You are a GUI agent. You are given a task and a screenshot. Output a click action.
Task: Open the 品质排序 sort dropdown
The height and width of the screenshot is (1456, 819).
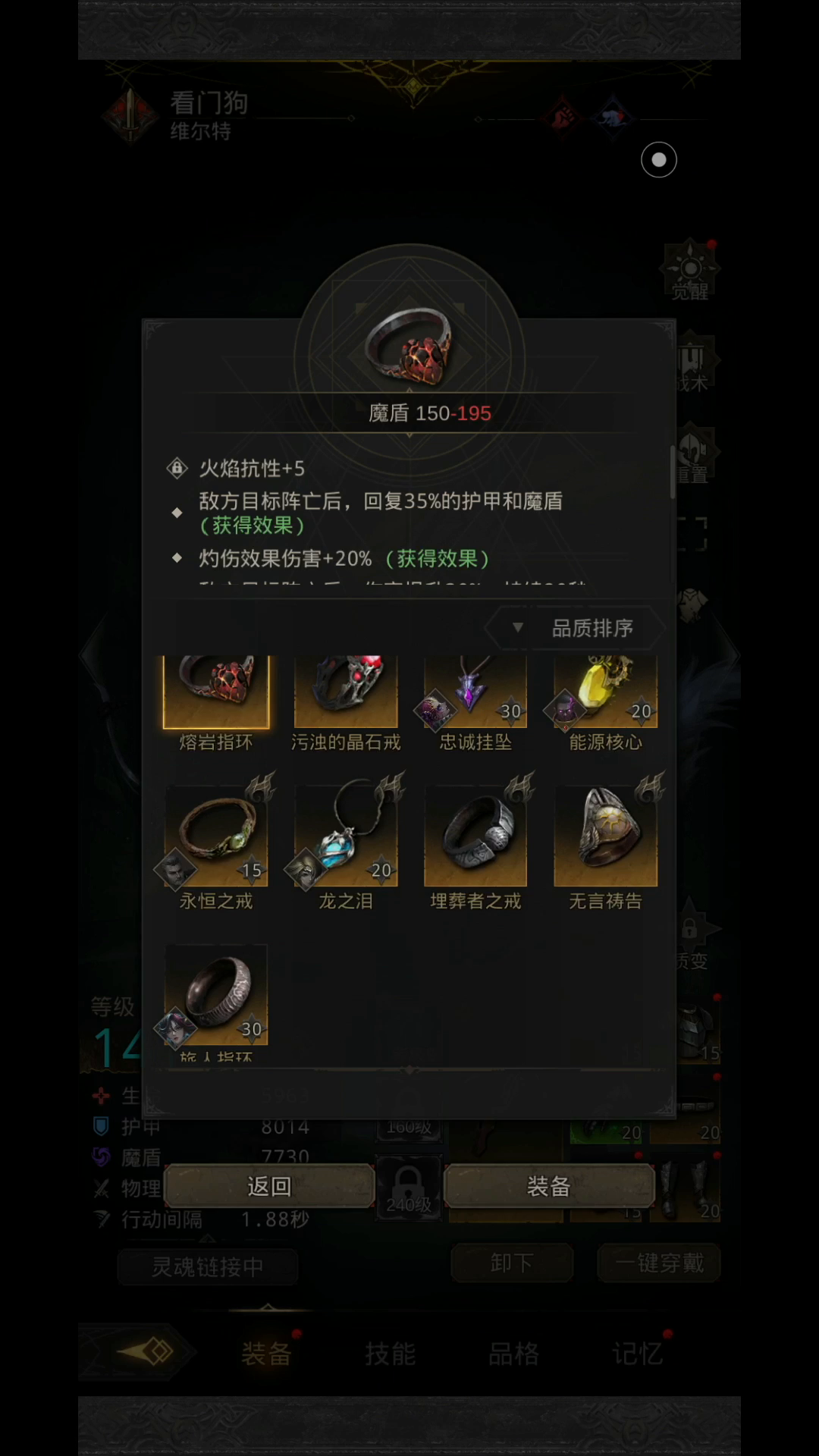pos(576,628)
